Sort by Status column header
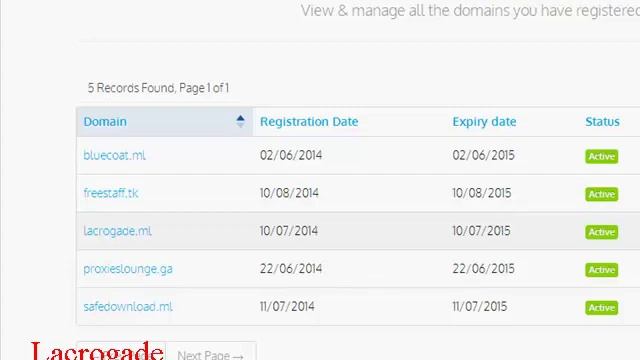 click(602, 122)
